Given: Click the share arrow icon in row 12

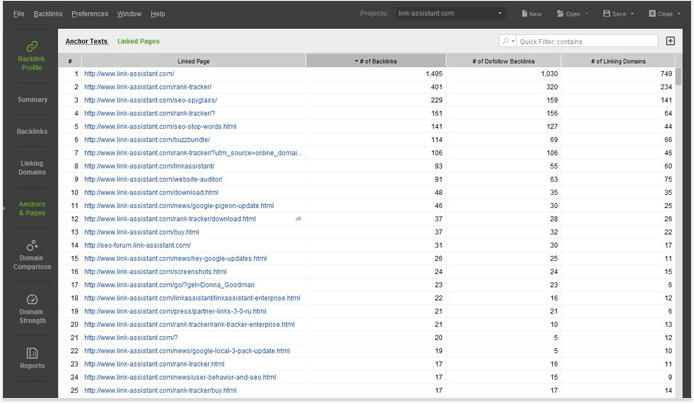Looking at the screenshot, I should click(298, 219).
